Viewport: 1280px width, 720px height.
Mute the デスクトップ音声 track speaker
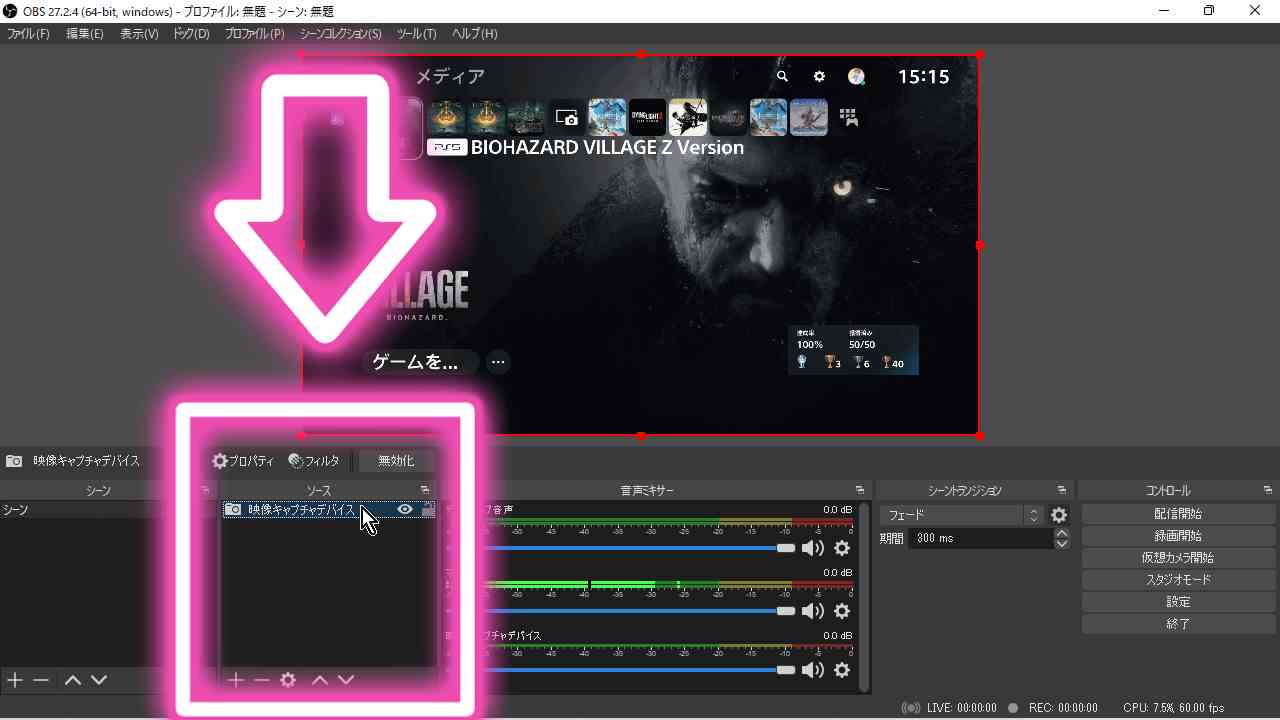point(813,548)
